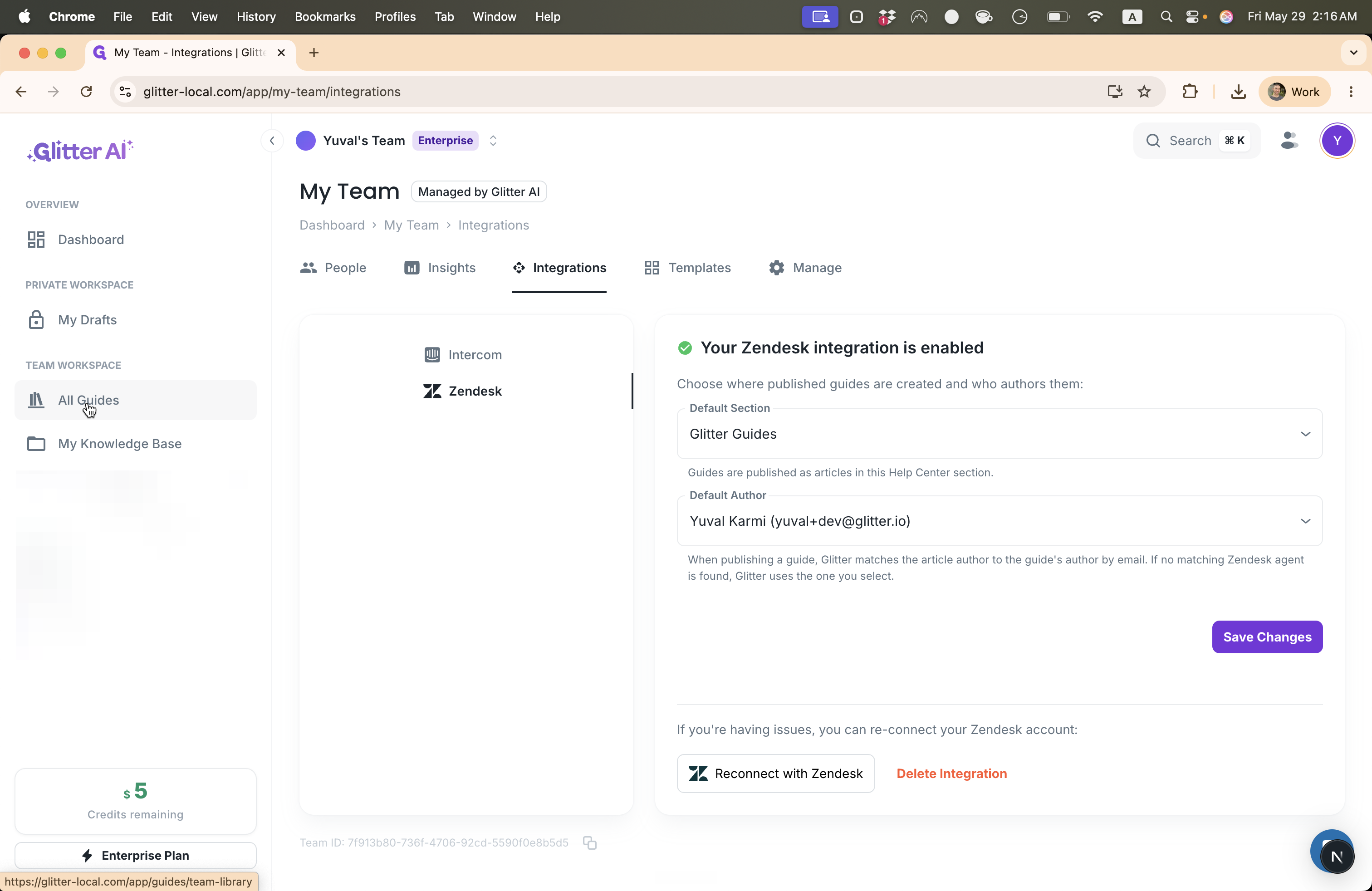Viewport: 1372px width, 891px height.
Task: Open the Chrome tab search chevron
Action: click(x=1353, y=53)
